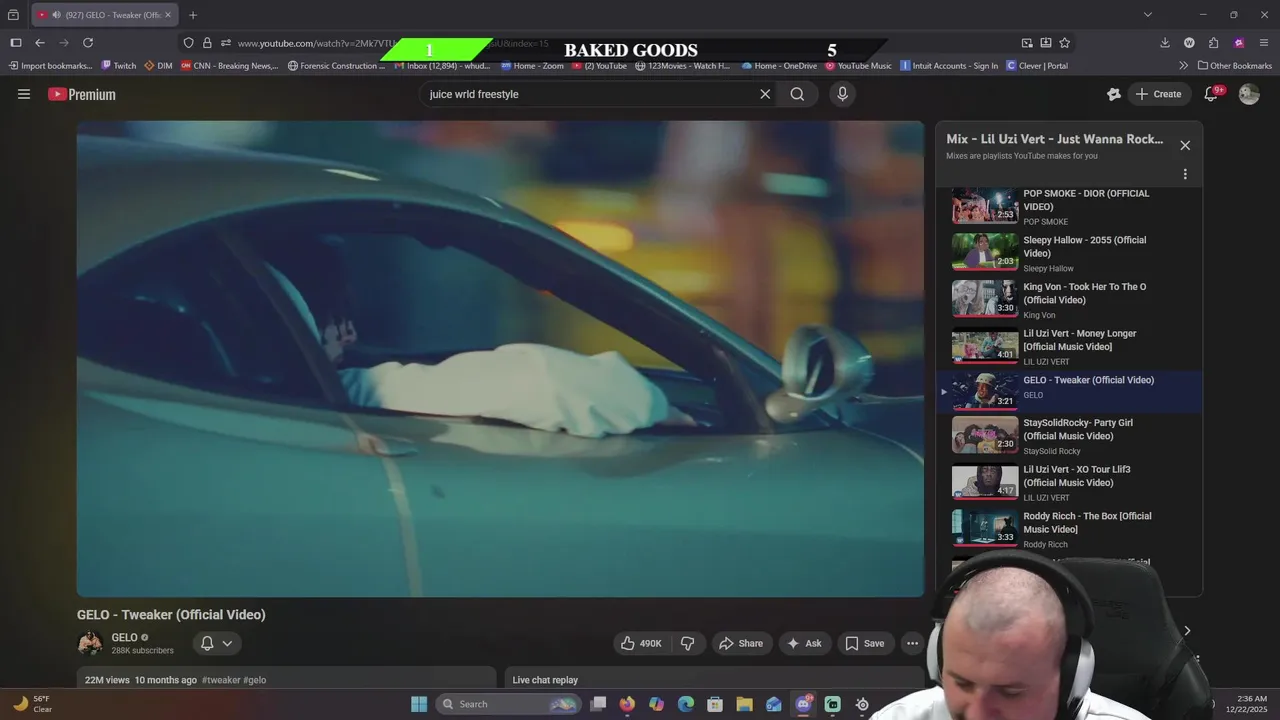Select the GELO - Tweaker browser tab
This screenshot has width=1280, height=720.
[105, 15]
